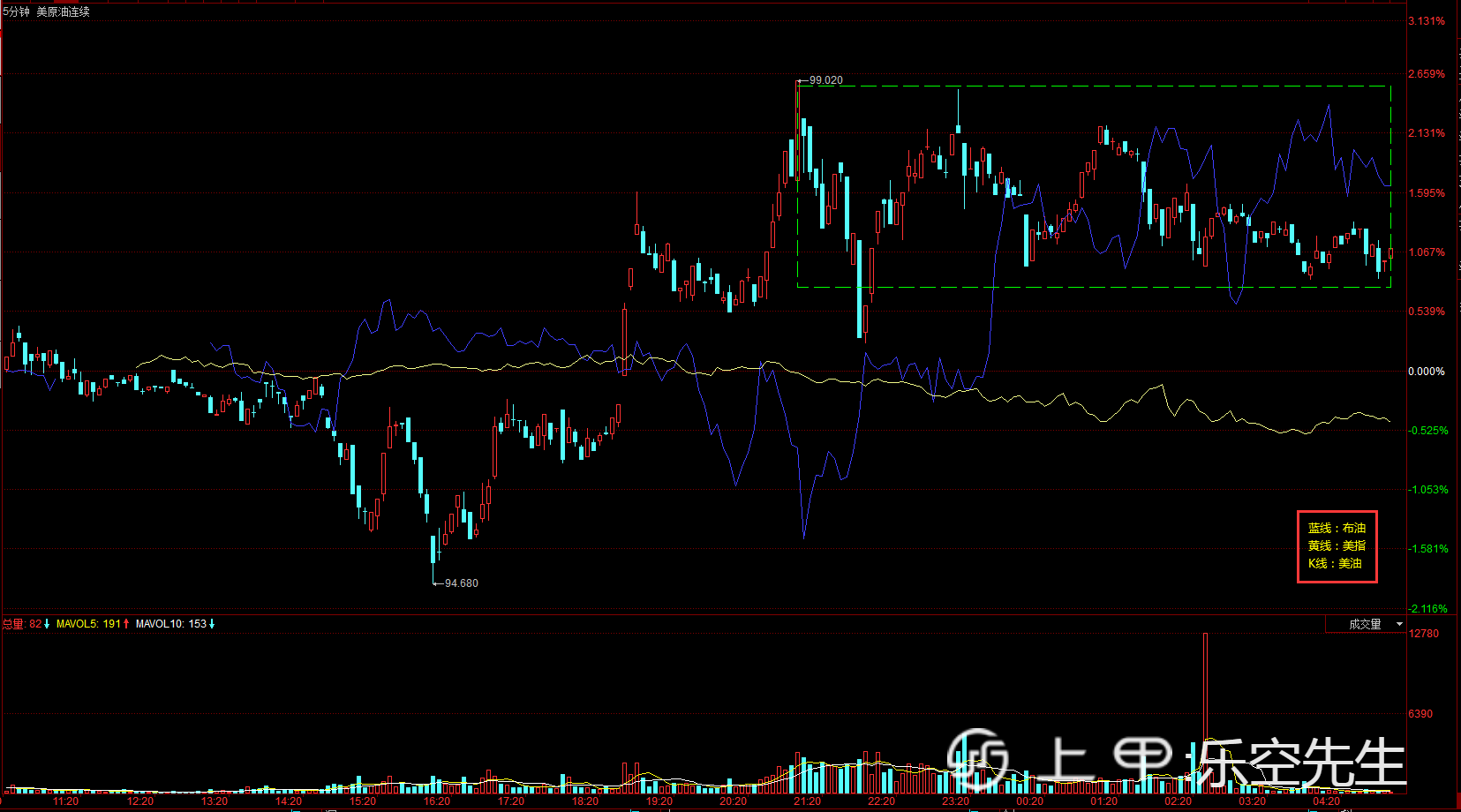The height and width of the screenshot is (812, 1461).
Task: Click the 1.067% axis label
Action: [x=1427, y=252]
